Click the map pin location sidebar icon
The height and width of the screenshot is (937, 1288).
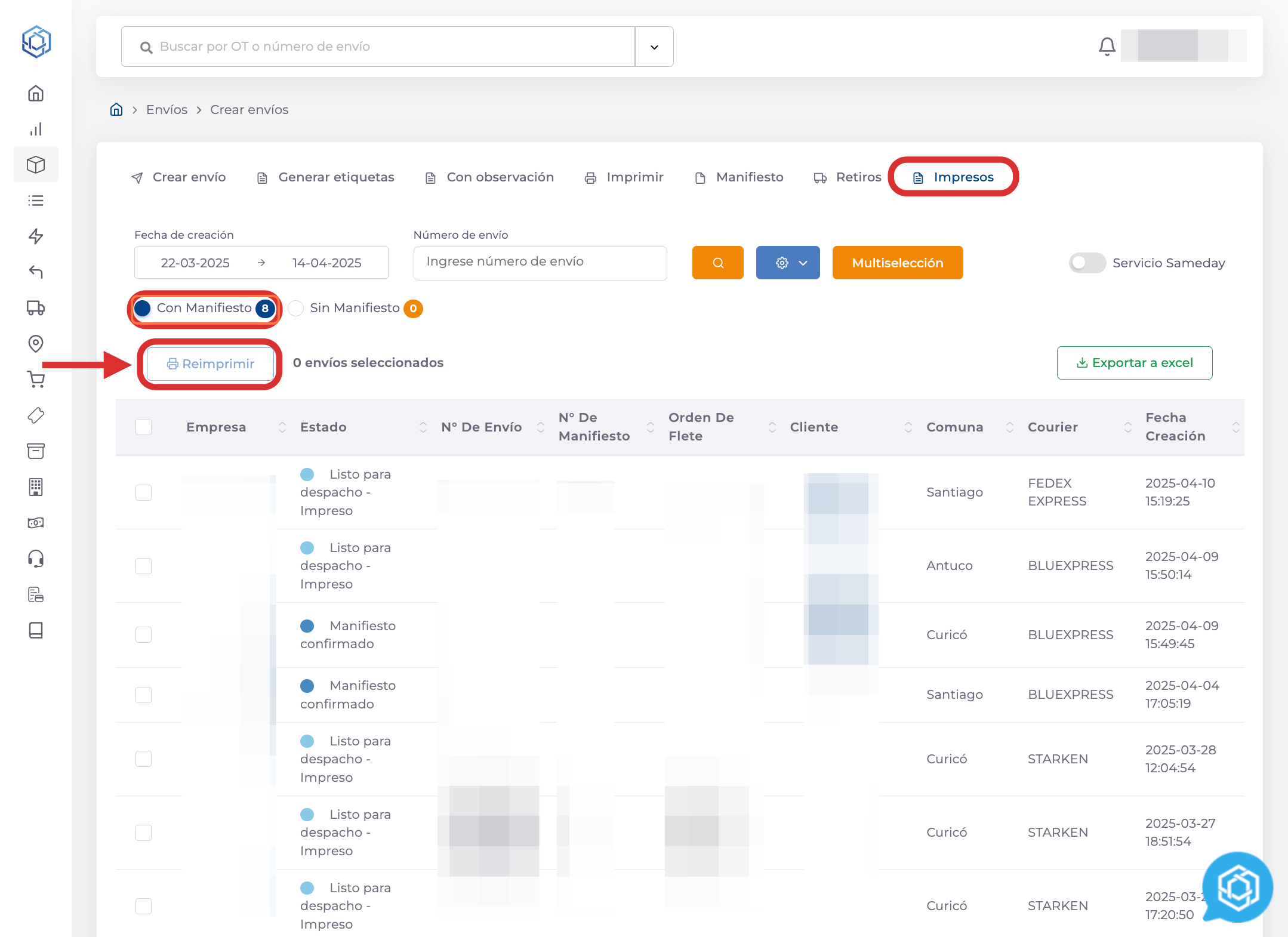pos(36,344)
